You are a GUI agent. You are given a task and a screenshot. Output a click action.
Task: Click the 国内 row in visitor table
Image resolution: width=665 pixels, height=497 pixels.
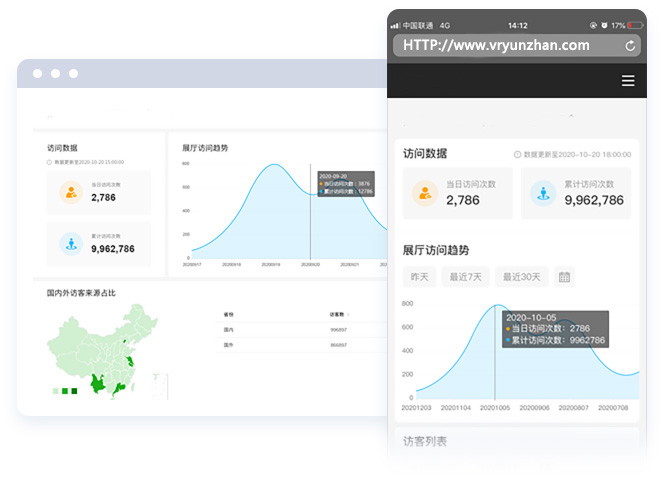pos(290,329)
